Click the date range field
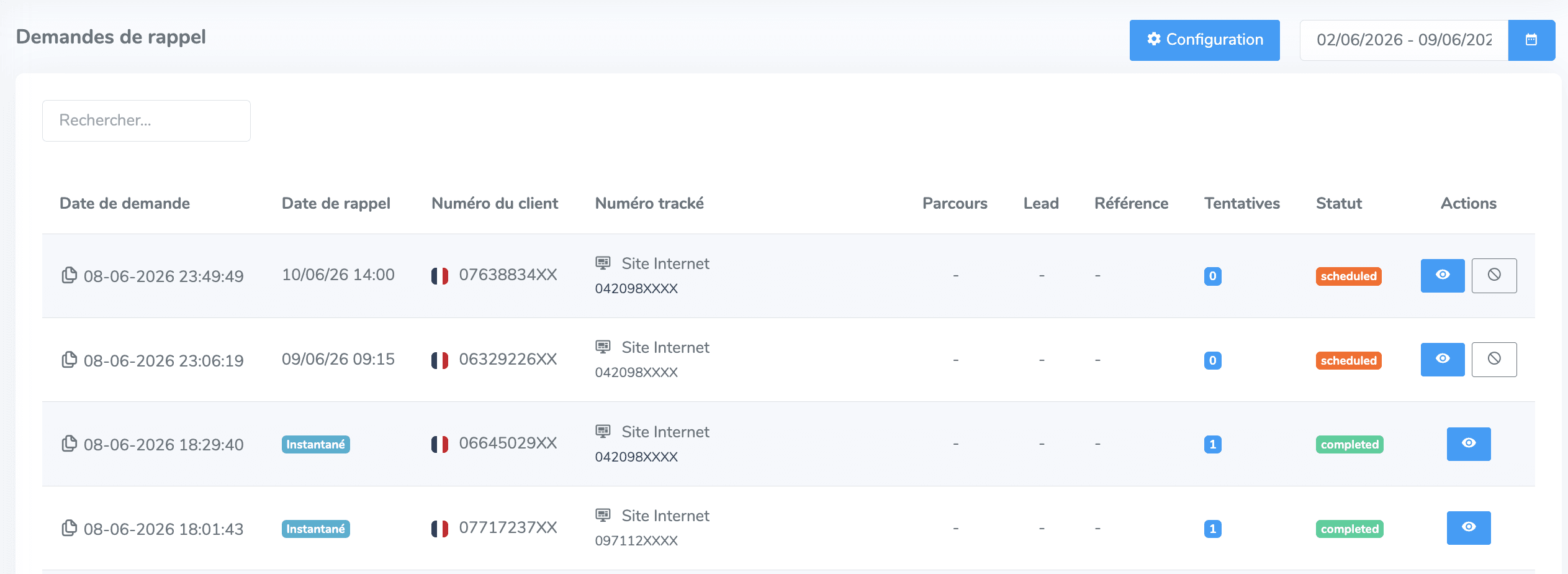 pos(1404,40)
